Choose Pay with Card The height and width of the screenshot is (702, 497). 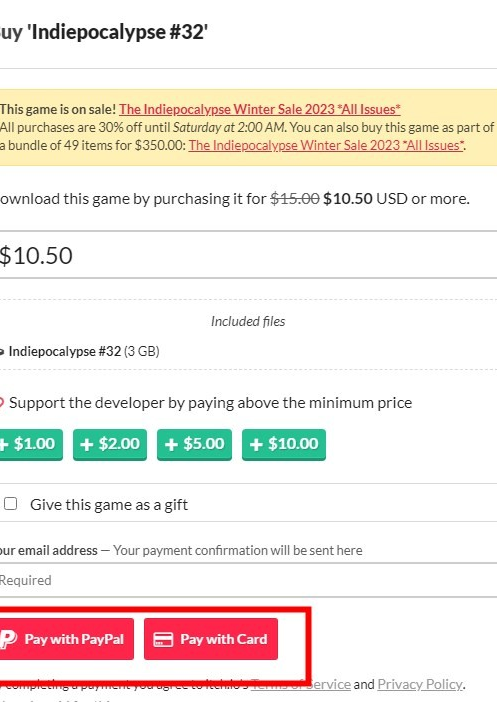[x=211, y=639]
